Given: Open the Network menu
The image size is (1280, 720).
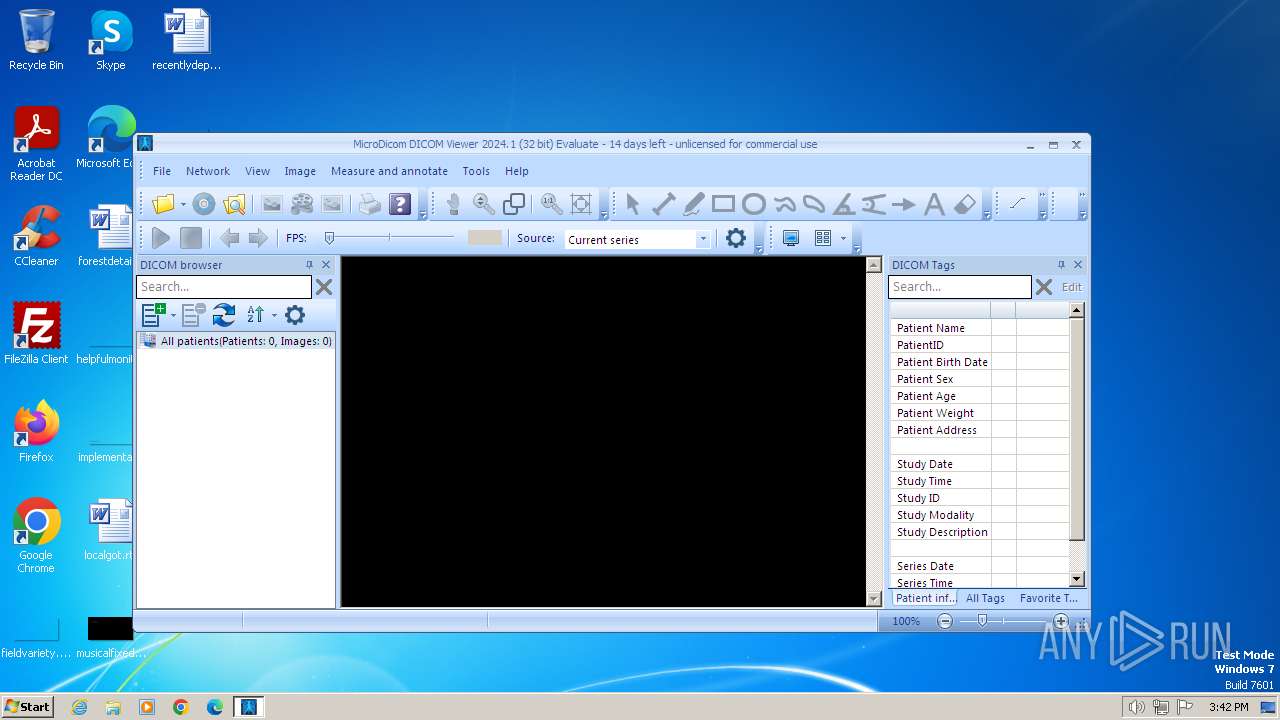Looking at the screenshot, I should tap(208, 171).
